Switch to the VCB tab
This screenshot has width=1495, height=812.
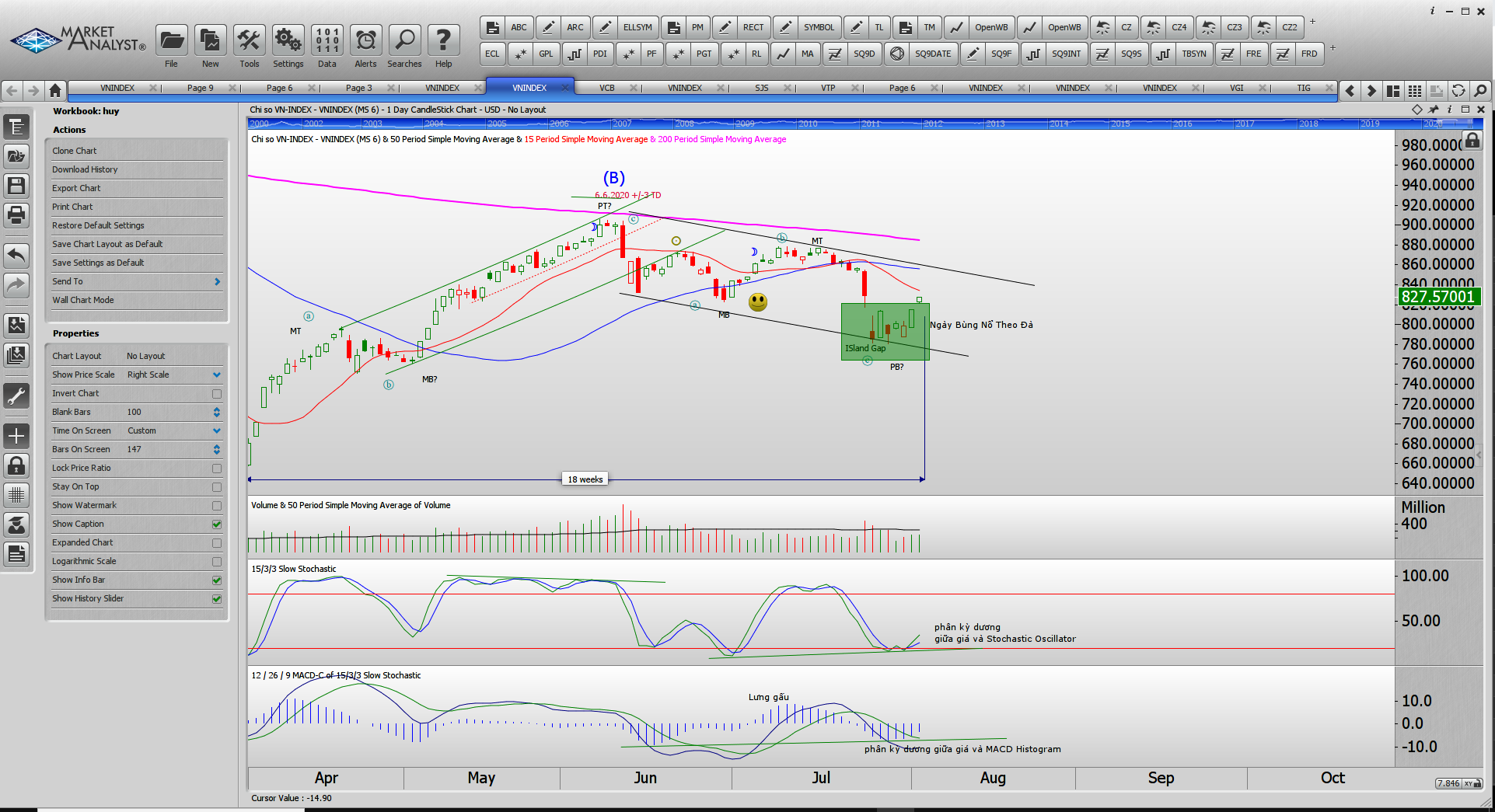607,89
